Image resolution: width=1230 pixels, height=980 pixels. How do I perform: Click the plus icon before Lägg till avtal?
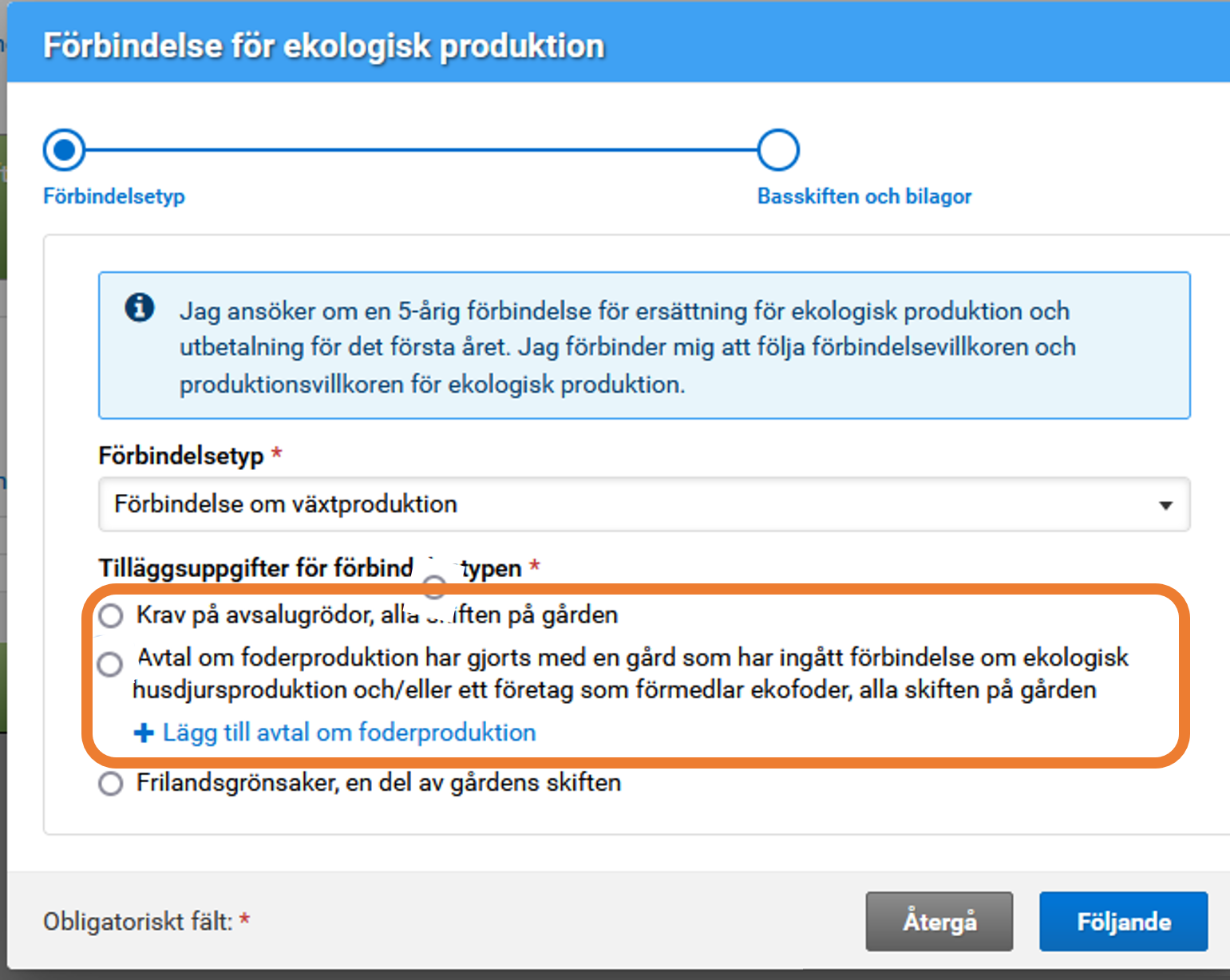pos(143,732)
